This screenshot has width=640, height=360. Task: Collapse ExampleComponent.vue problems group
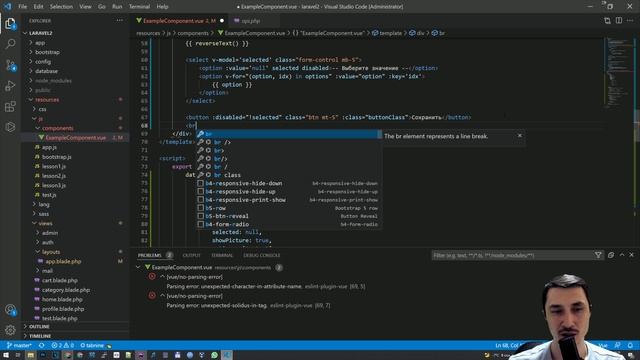[x=138, y=267]
